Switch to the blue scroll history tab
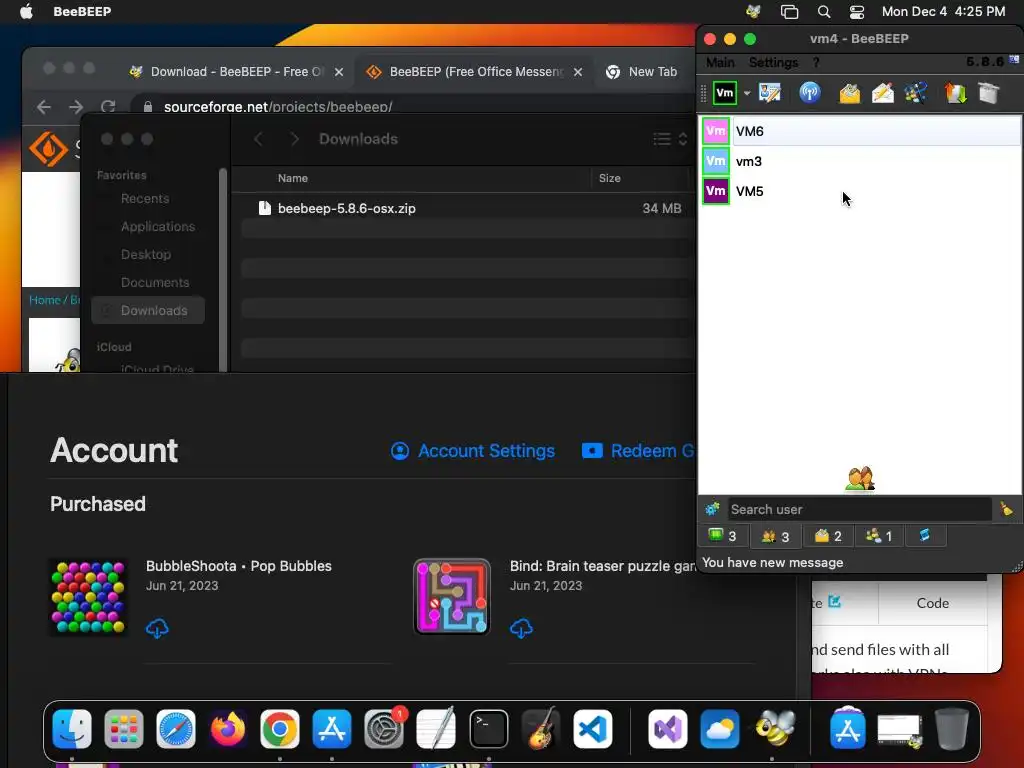 click(x=925, y=536)
